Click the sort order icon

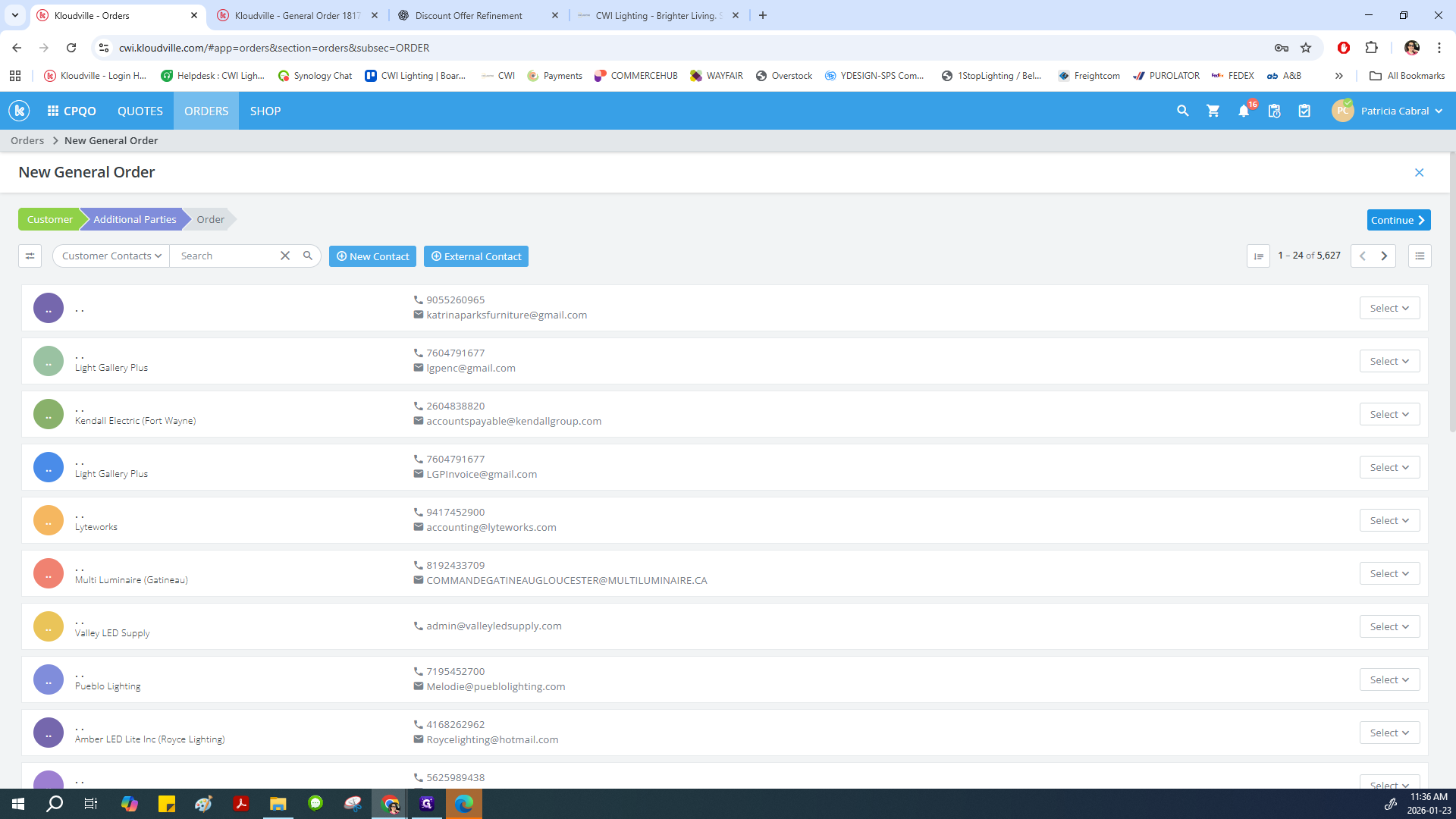coord(1258,256)
